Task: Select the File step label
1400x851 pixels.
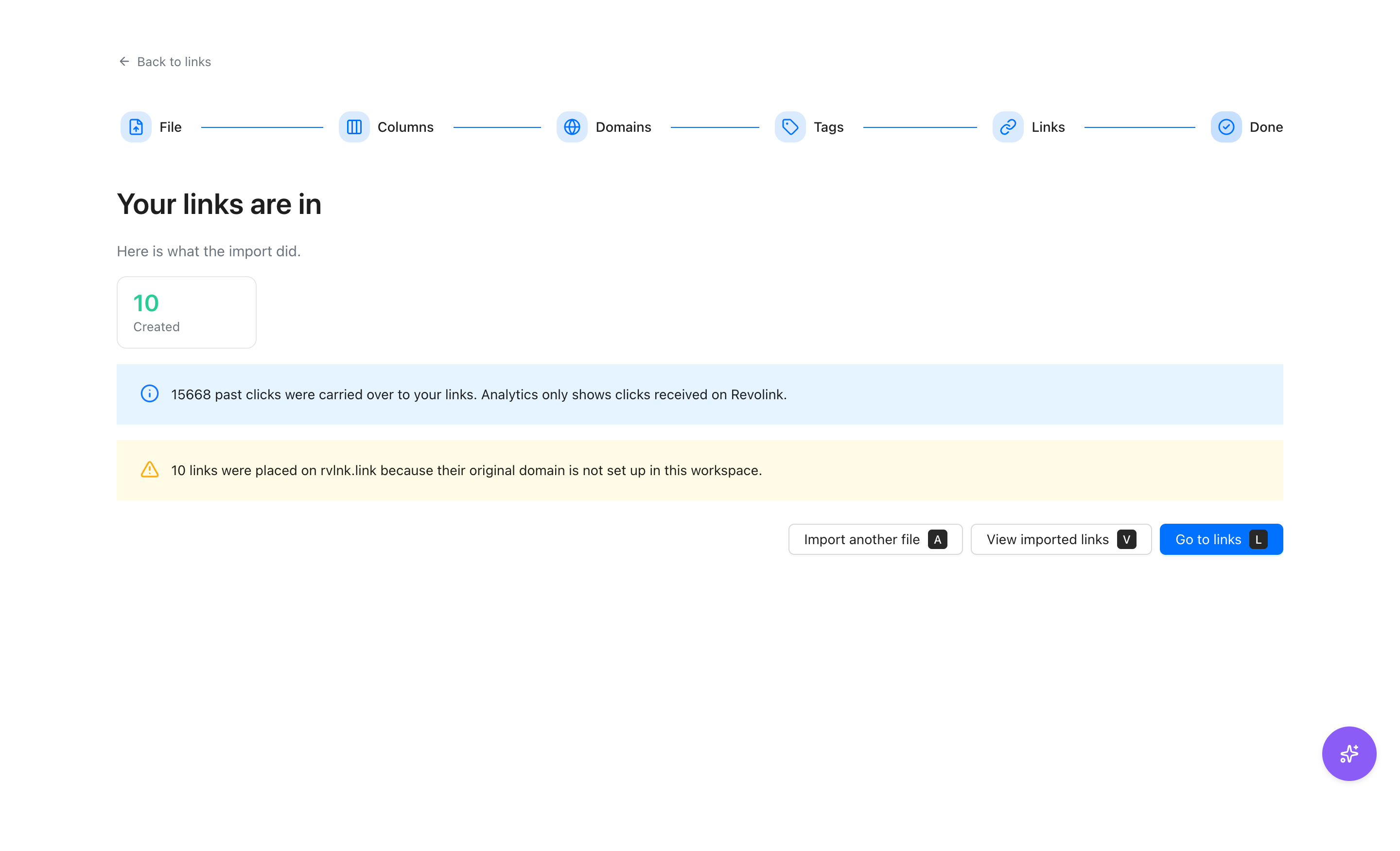Action: click(x=171, y=127)
